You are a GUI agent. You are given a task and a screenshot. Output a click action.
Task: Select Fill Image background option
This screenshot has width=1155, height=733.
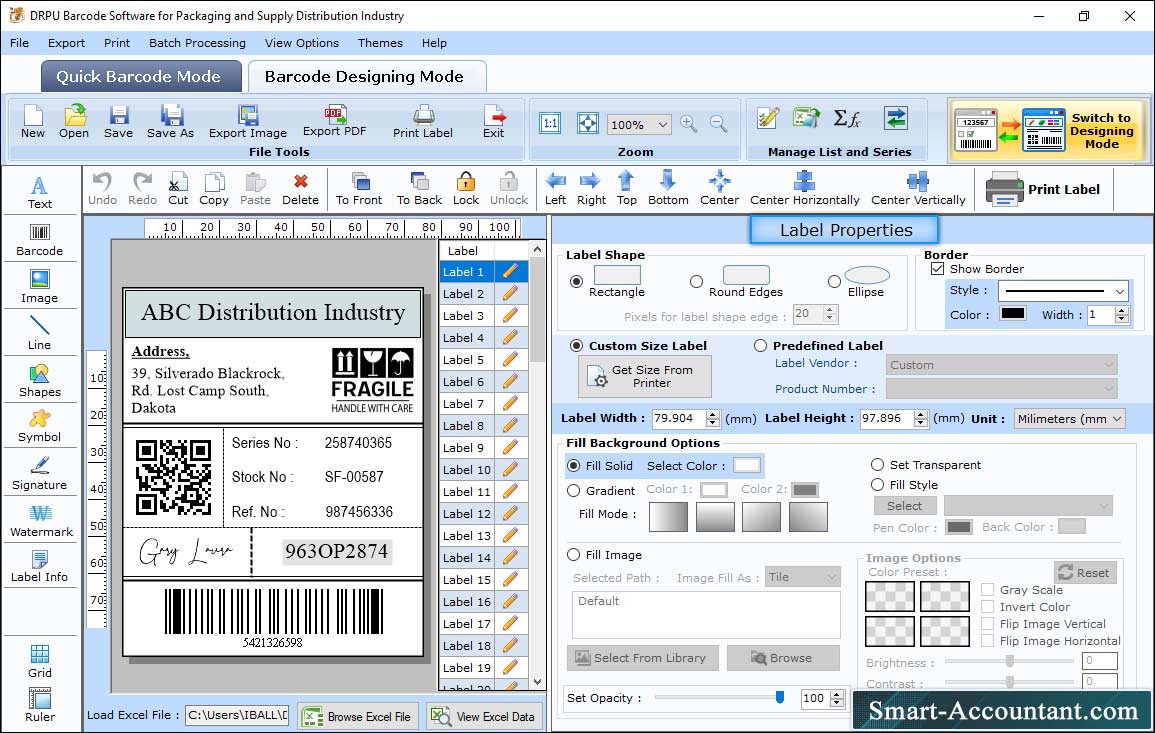573,555
